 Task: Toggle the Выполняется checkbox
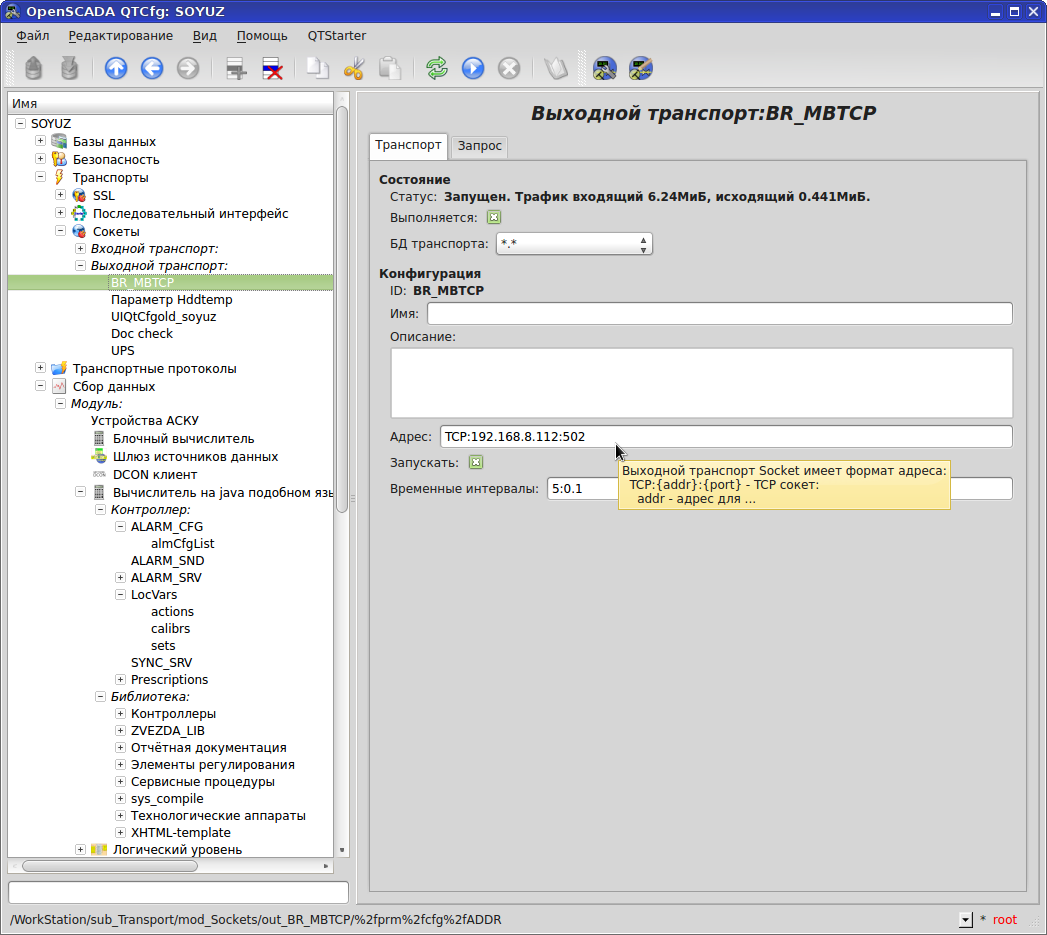[494, 217]
